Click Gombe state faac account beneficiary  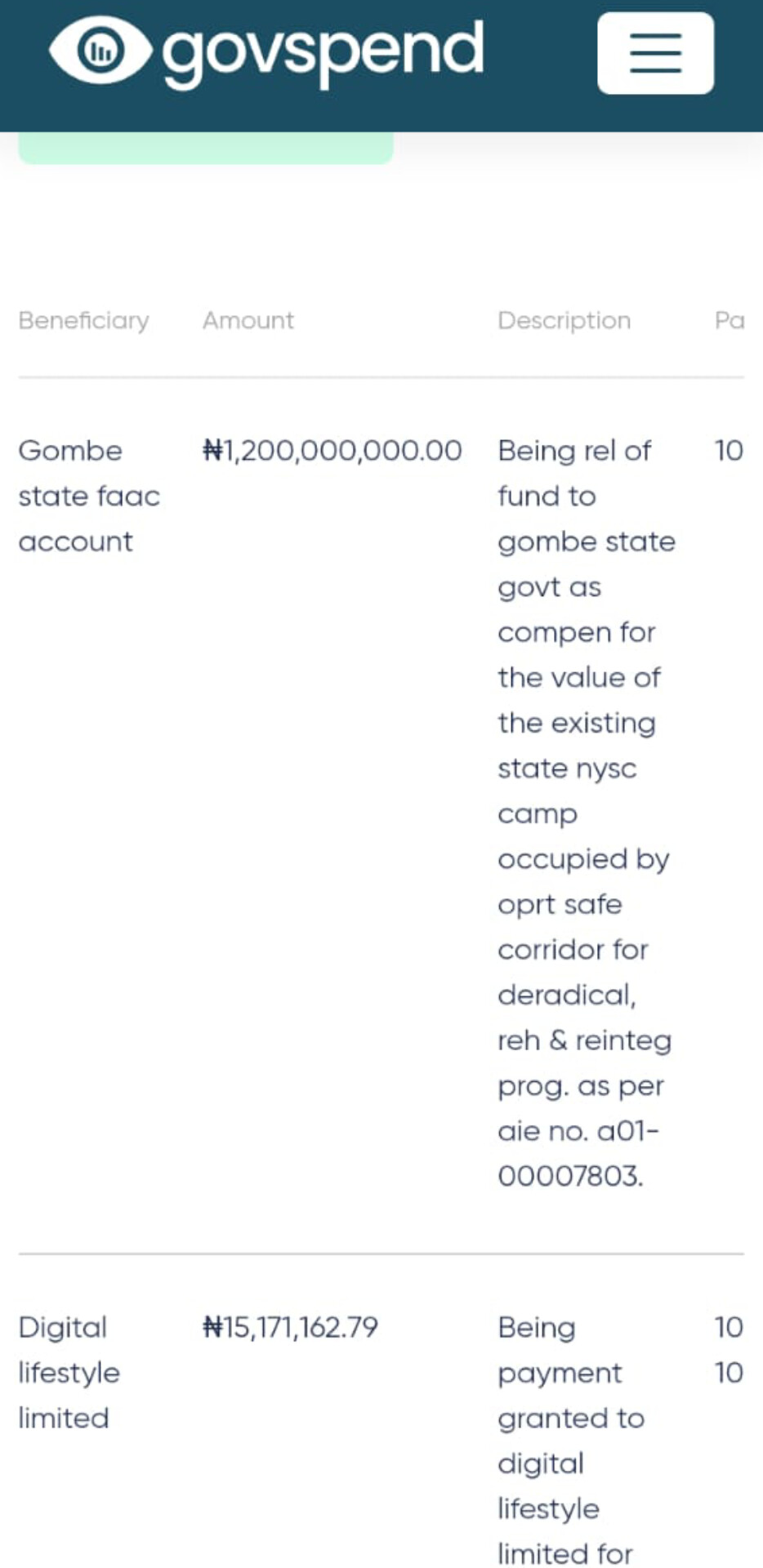(x=89, y=496)
